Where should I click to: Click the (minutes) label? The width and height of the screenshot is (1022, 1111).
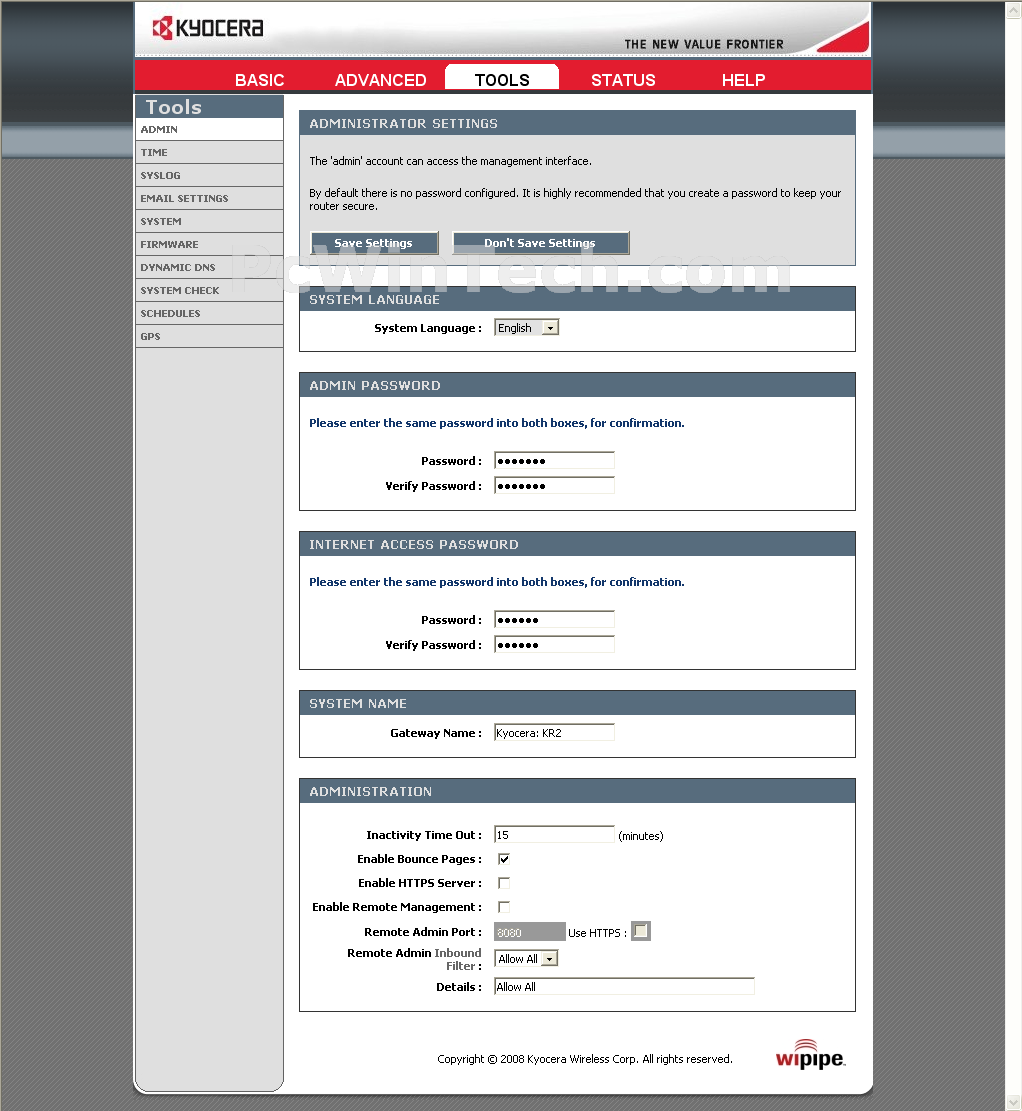(x=641, y=836)
